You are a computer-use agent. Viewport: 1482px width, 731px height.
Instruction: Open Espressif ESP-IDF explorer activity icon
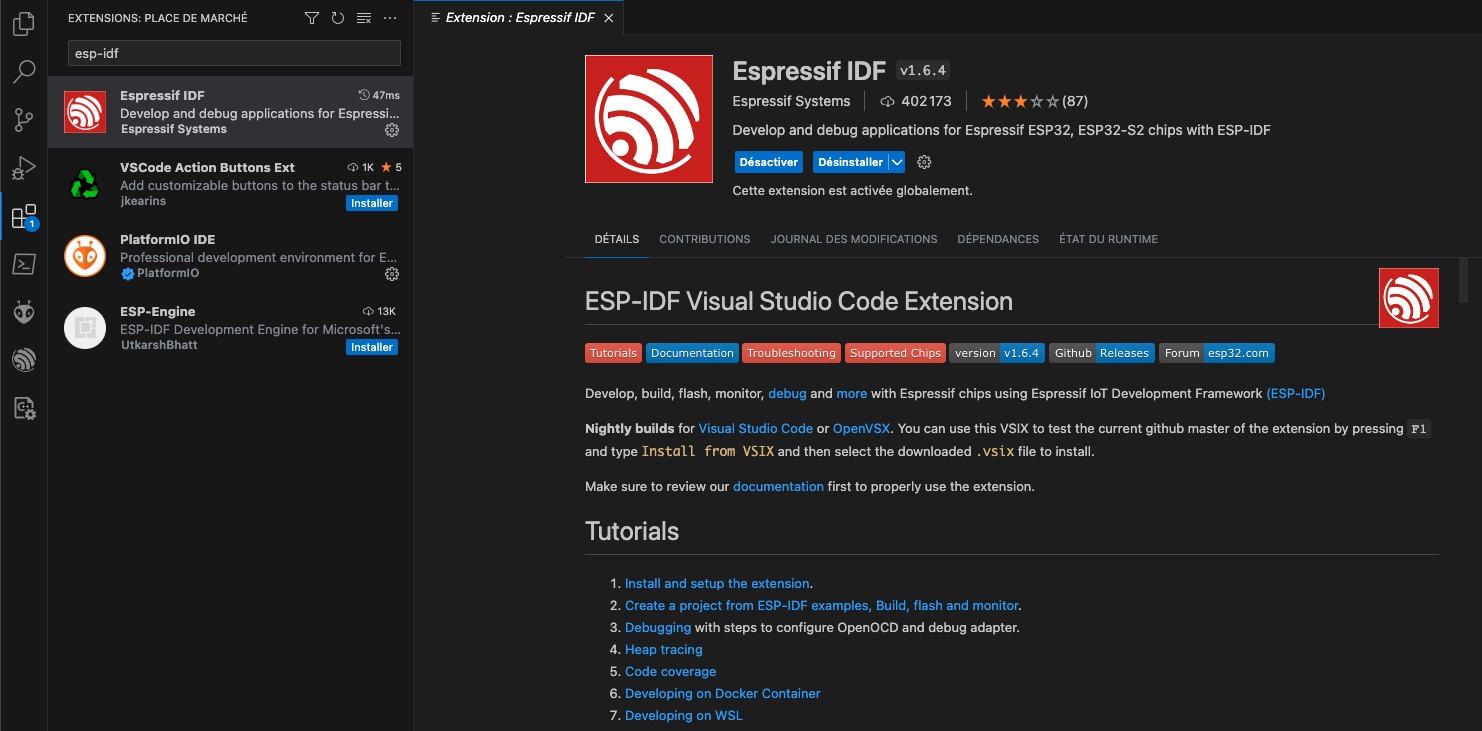coord(24,360)
